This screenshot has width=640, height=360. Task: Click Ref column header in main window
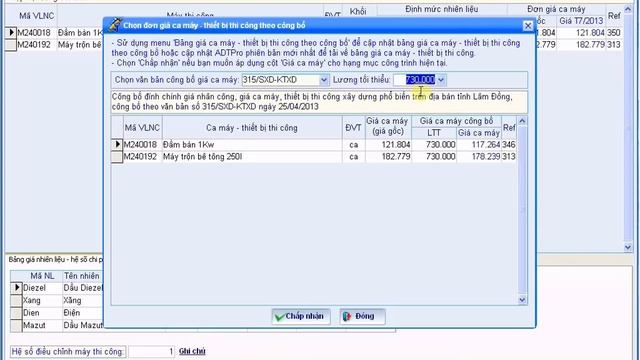614,16
